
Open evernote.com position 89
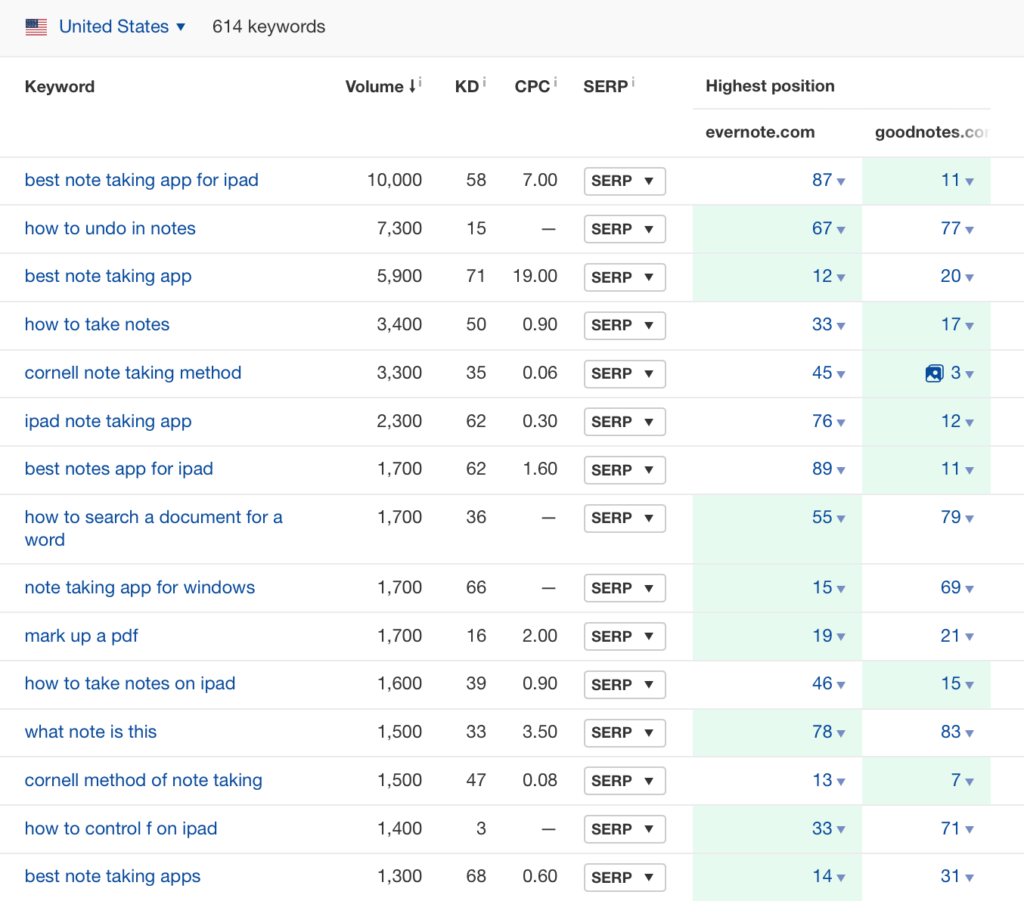point(828,469)
